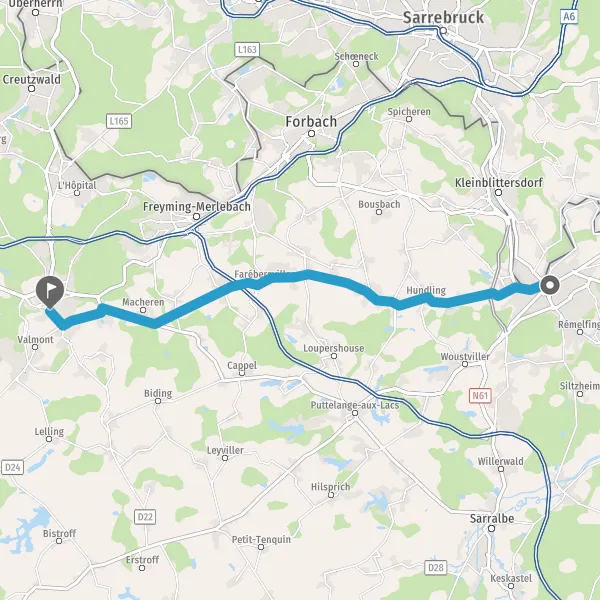Image resolution: width=600 pixels, height=600 pixels.
Task: Click the D28 road badge
Action: click(x=436, y=567)
